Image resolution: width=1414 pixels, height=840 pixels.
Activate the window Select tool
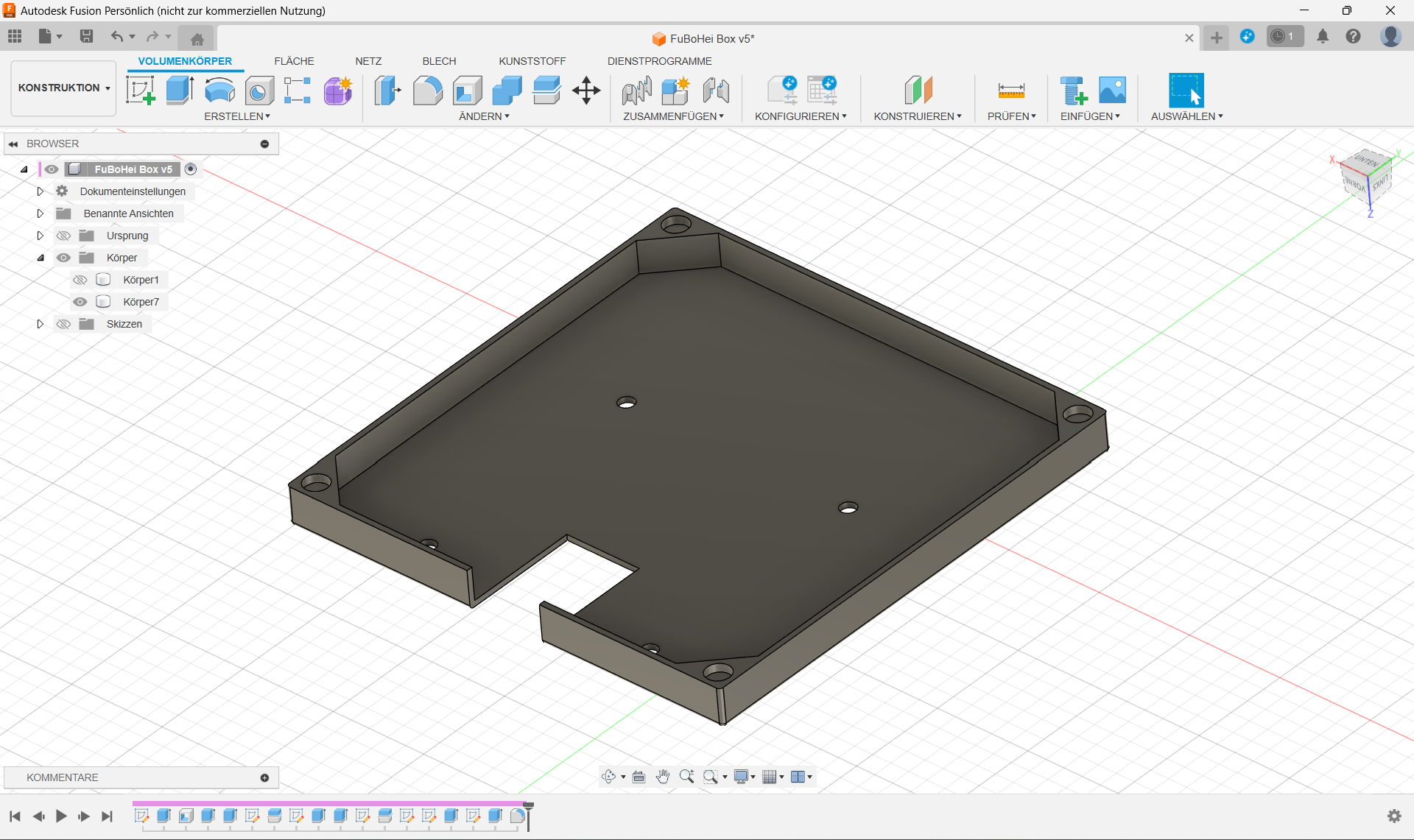tap(1186, 91)
